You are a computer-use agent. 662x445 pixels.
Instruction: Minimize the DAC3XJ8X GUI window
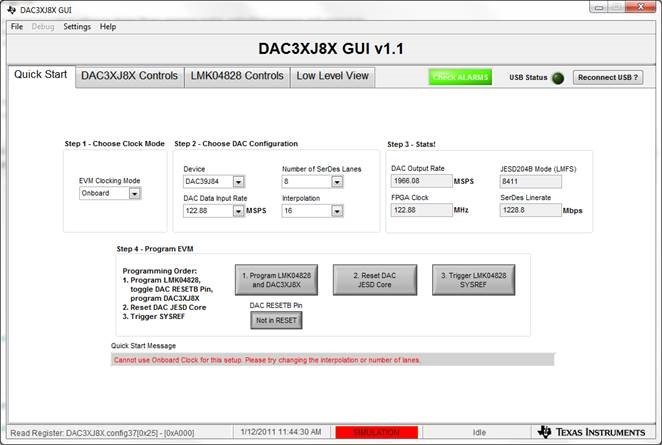click(x=599, y=7)
